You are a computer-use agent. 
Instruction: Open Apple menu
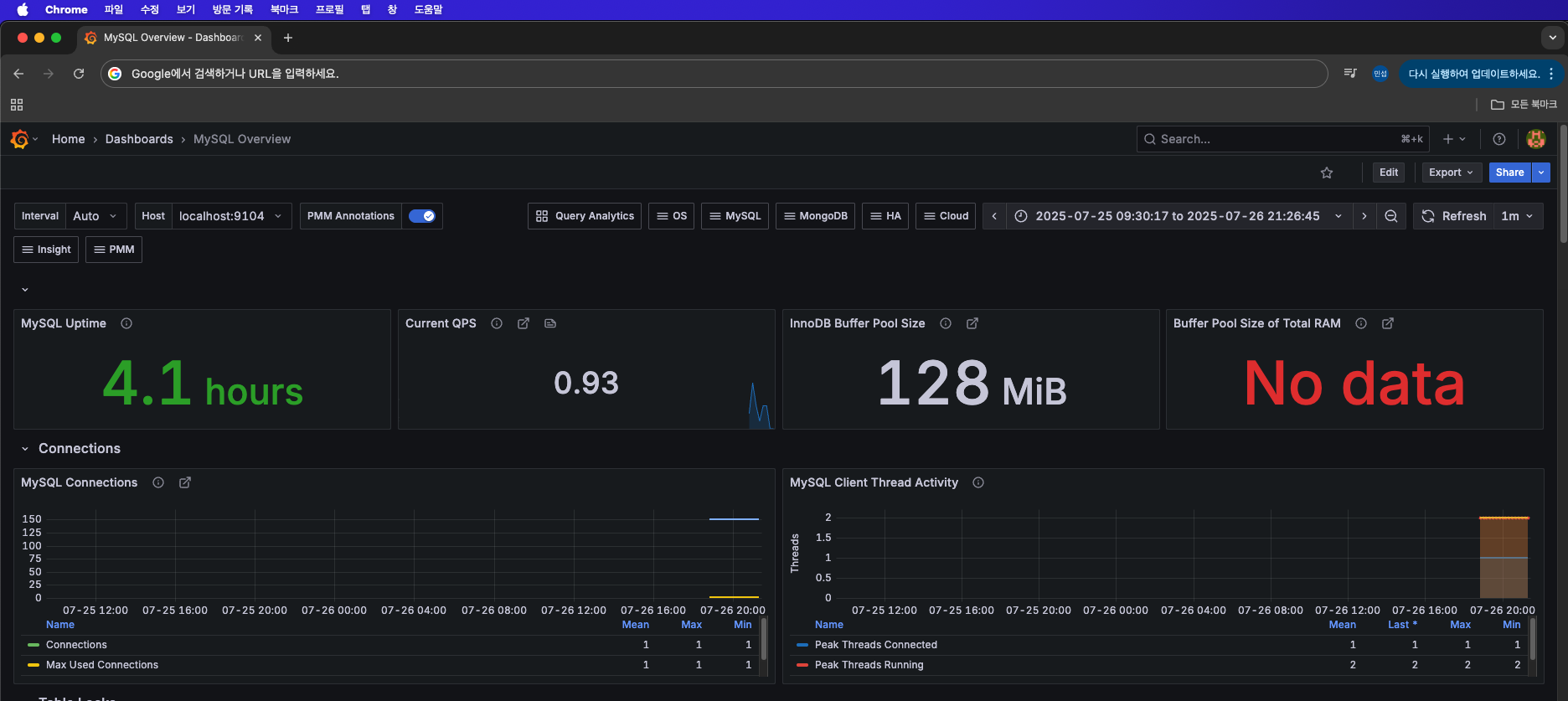coord(23,9)
